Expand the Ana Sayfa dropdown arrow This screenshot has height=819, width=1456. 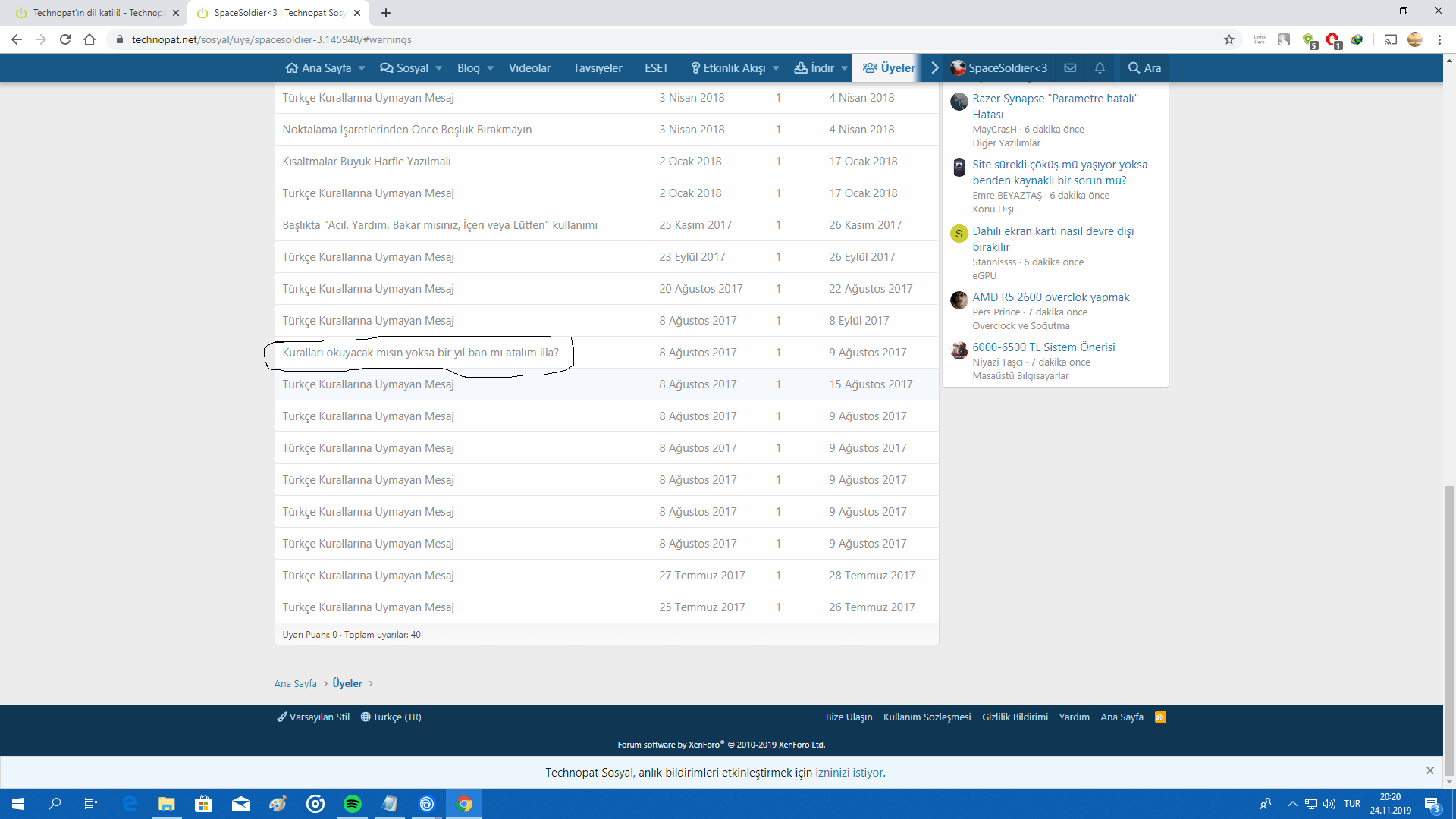362,68
